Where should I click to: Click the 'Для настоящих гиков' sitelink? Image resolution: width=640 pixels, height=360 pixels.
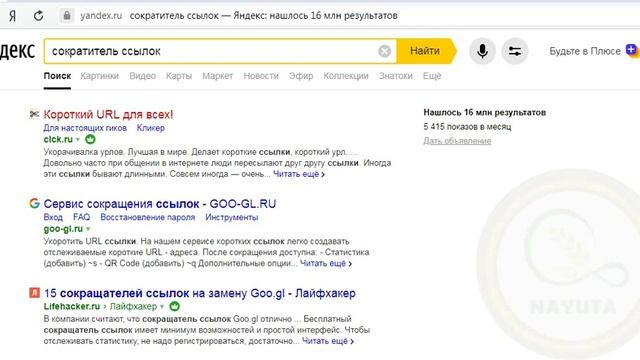[85, 128]
